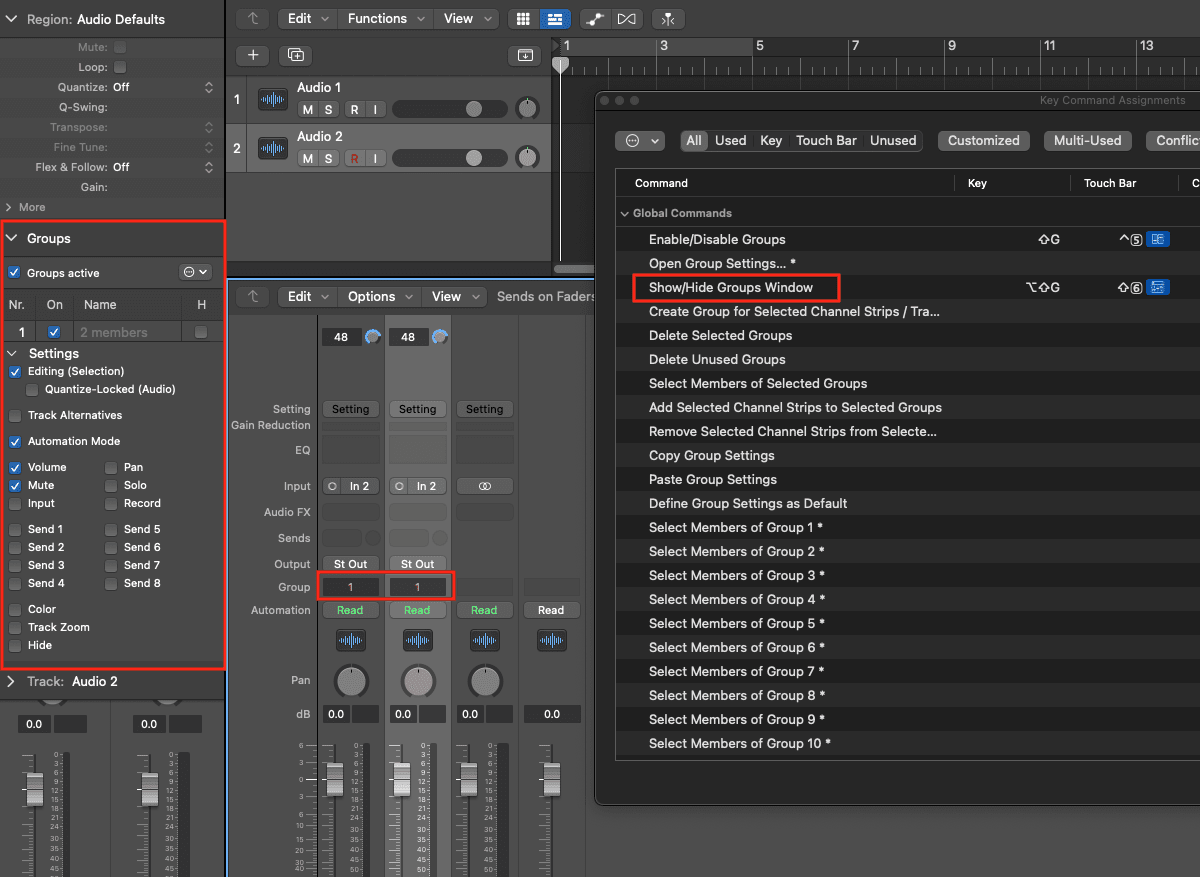Collapse the Groups inspector section
This screenshot has height=877, width=1200.
tap(13, 238)
